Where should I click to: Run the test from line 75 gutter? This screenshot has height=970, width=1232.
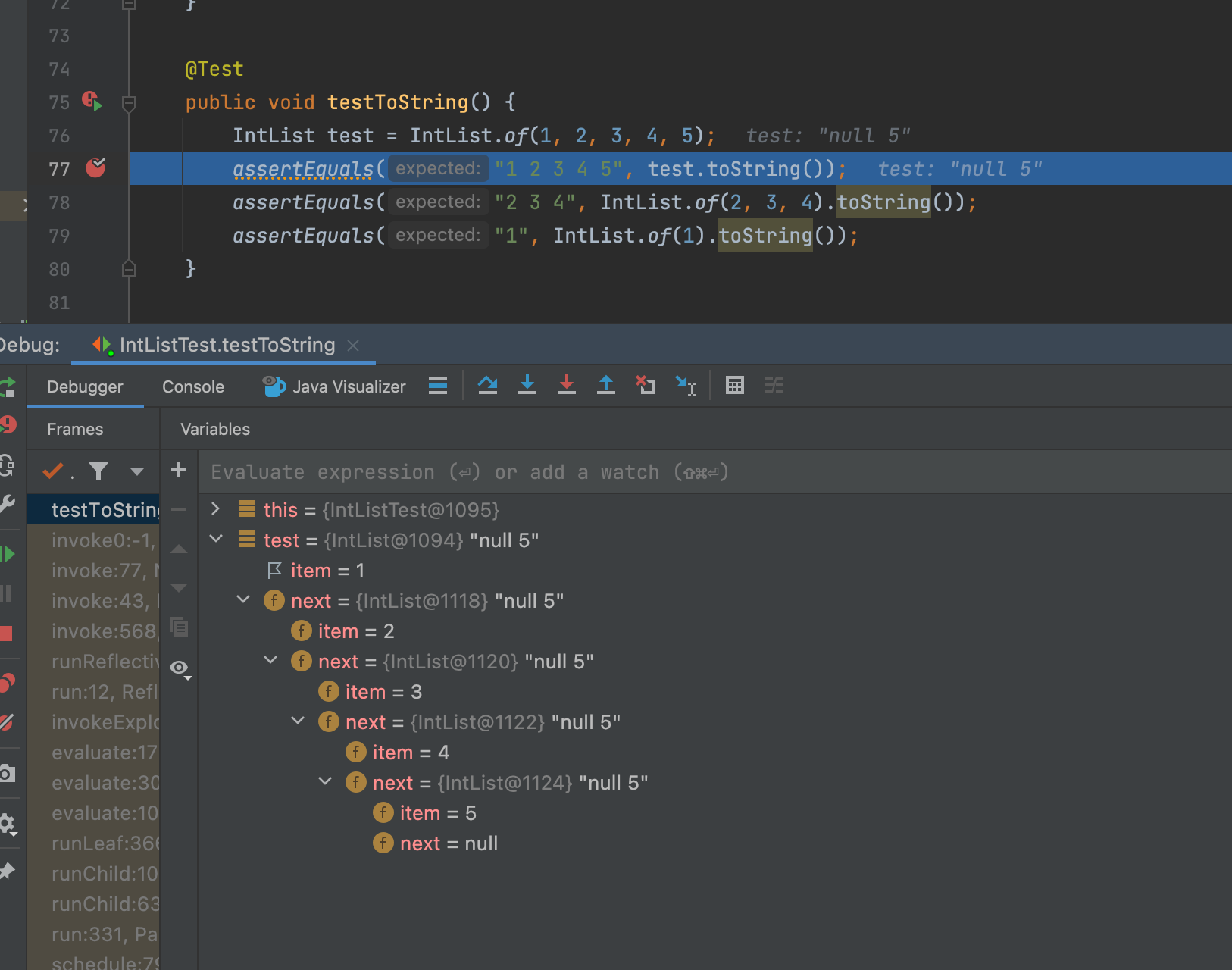[92, 102]
